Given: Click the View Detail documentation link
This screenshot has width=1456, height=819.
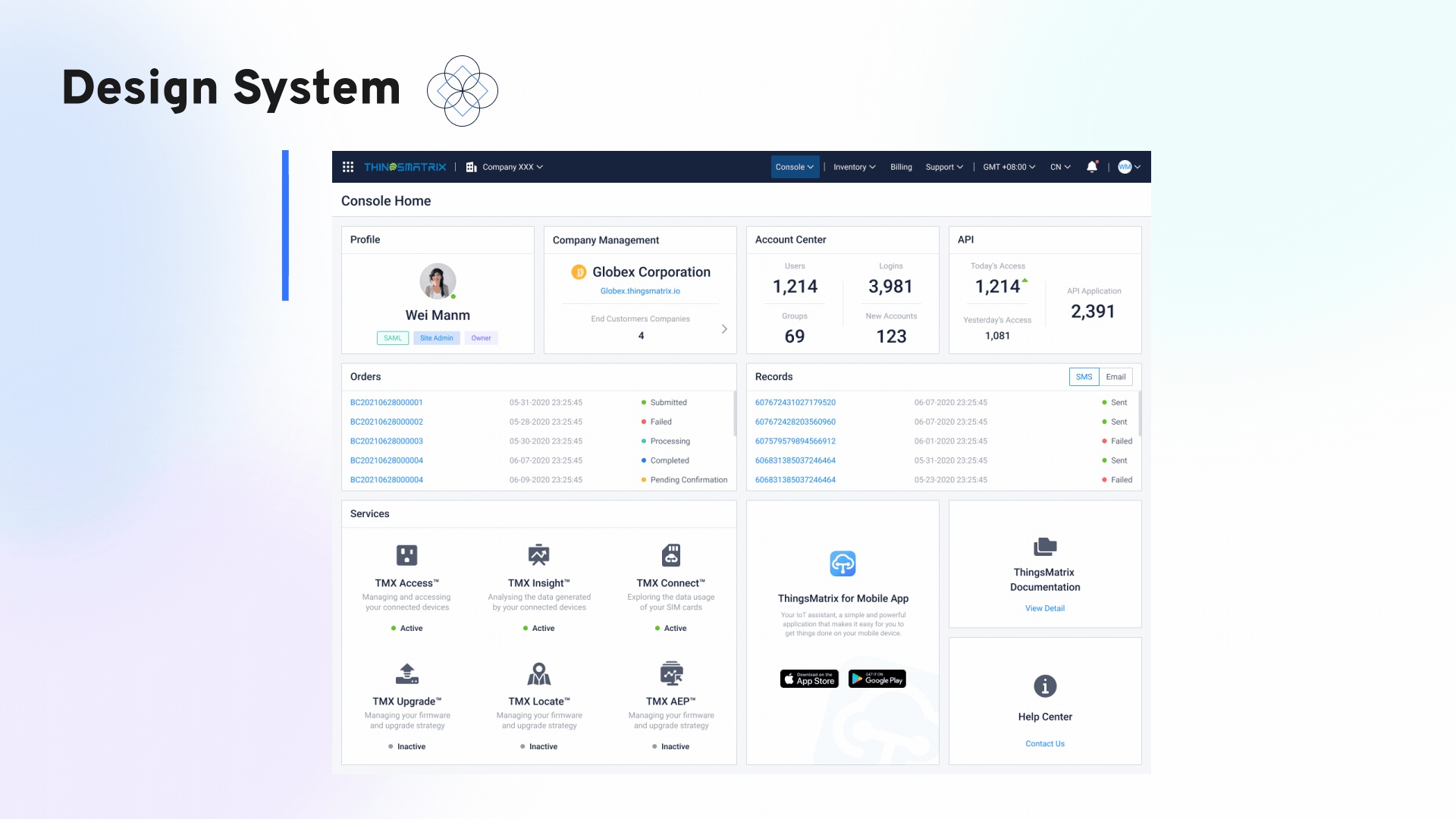Looking at the screenshot, I should (1044, 608).
